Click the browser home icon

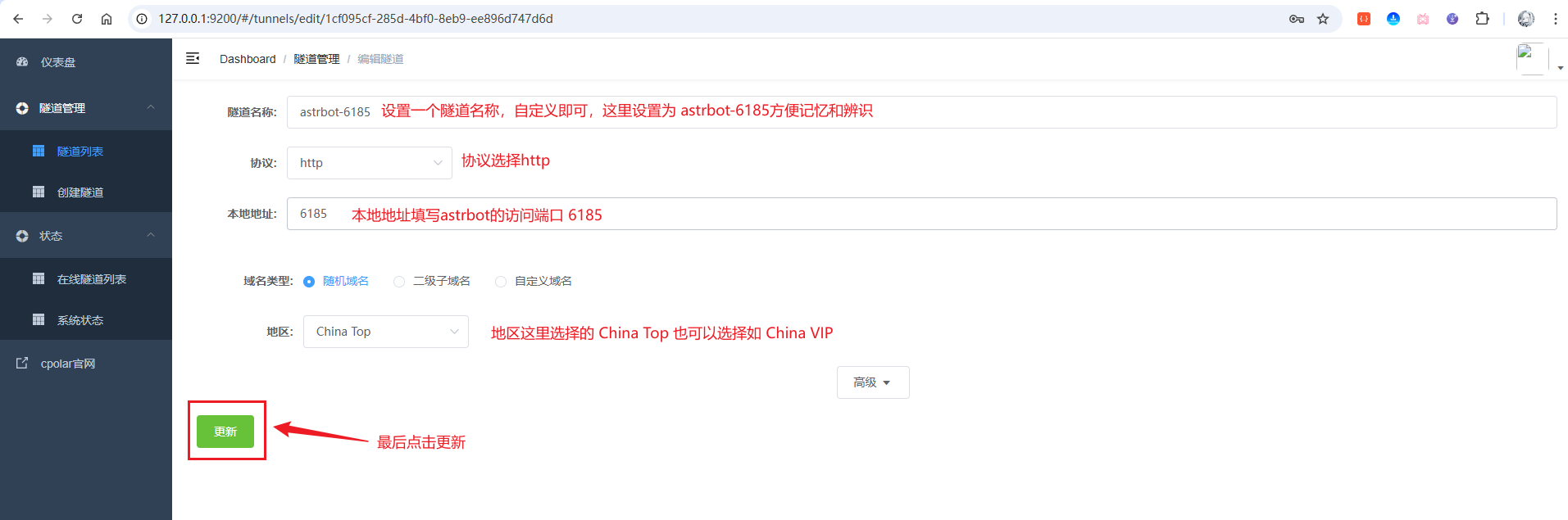click(x=107, y=19)
